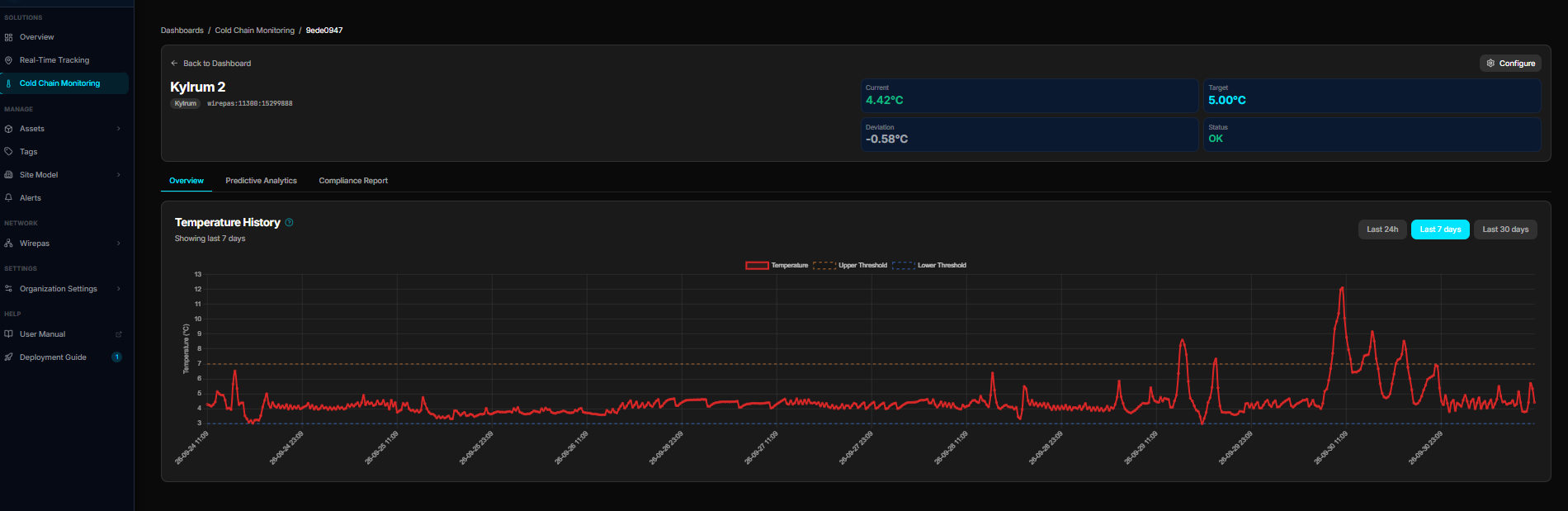
Task: Click the Cold Chain Monitoring thermometer icon
Action: tap(8, 83)
